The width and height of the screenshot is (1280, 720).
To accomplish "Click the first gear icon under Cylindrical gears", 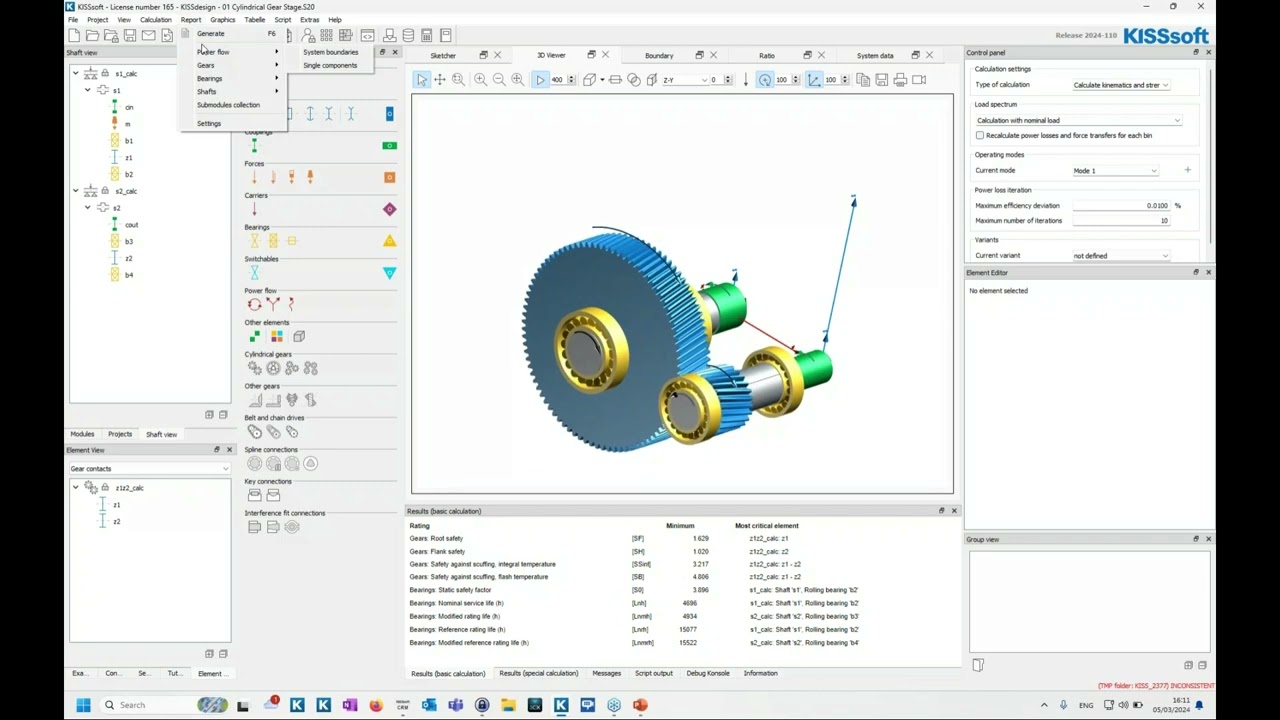I will tap(254, 368).
